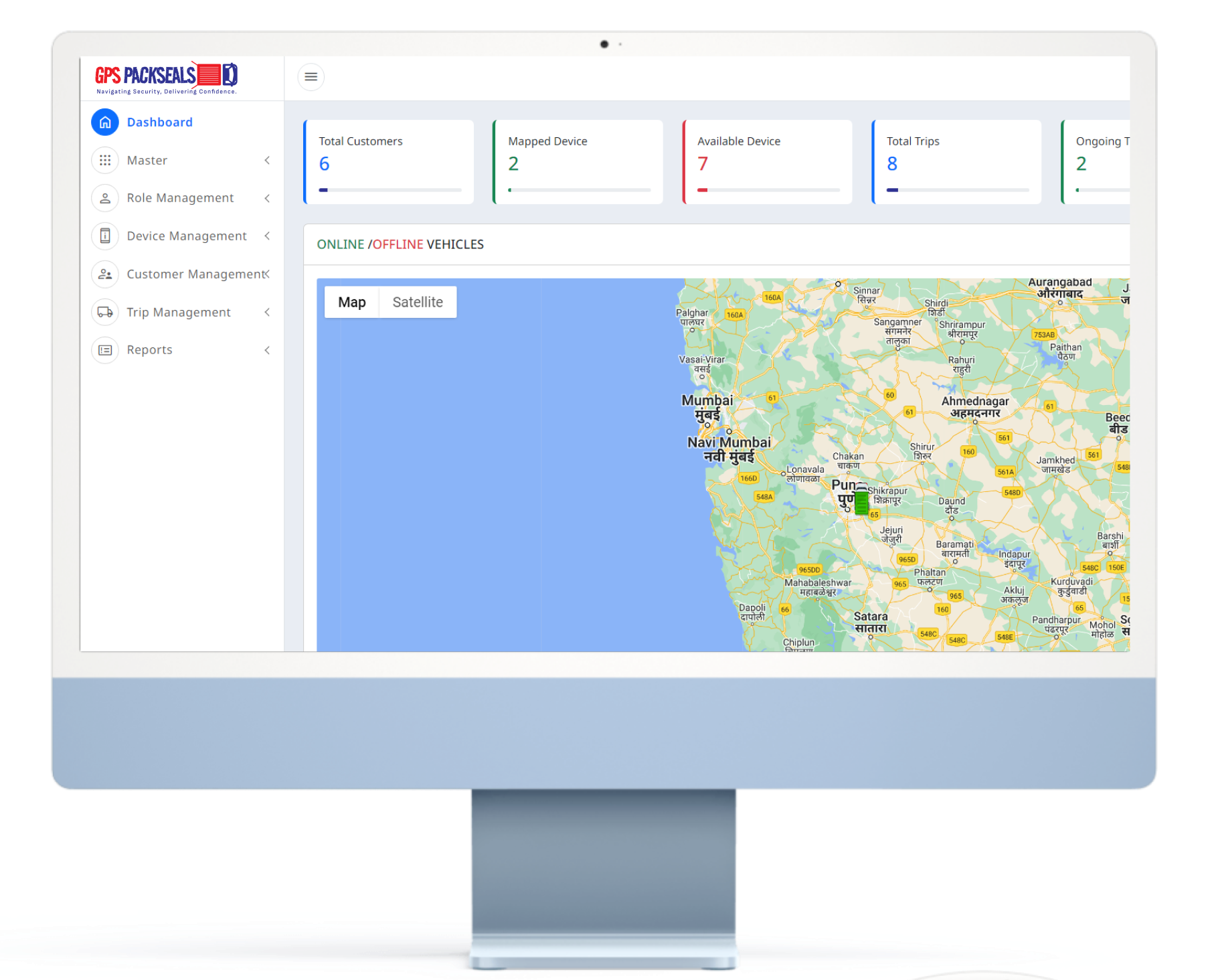Click the Trip Management truck icon
This screenshot has width=1210, height=980.
[x=105, y=312]
